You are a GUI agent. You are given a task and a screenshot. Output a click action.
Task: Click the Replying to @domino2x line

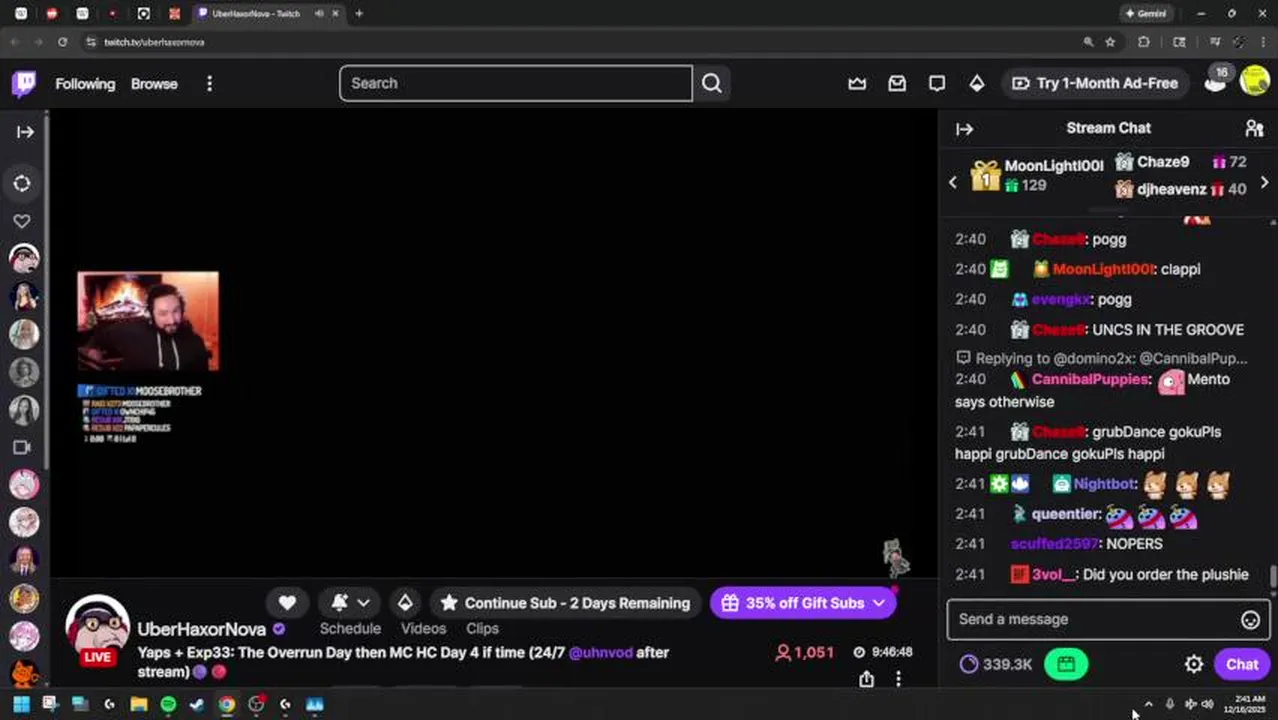point(1102,357)
